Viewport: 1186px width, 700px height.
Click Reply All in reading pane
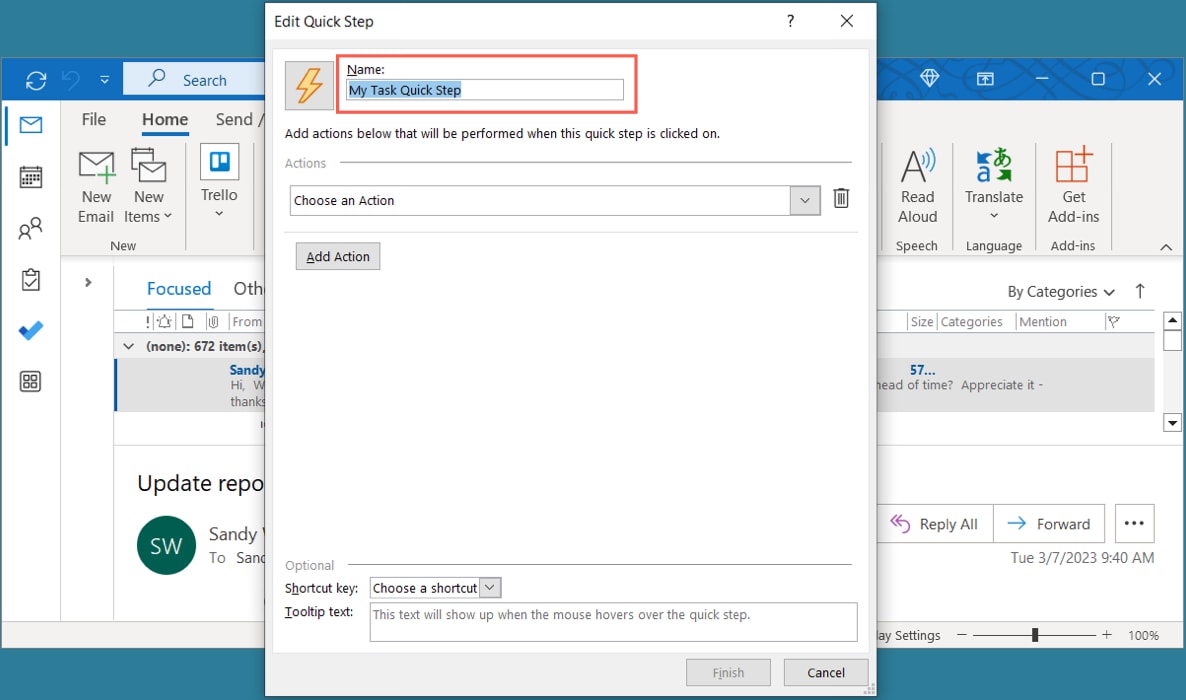(935, 524)
